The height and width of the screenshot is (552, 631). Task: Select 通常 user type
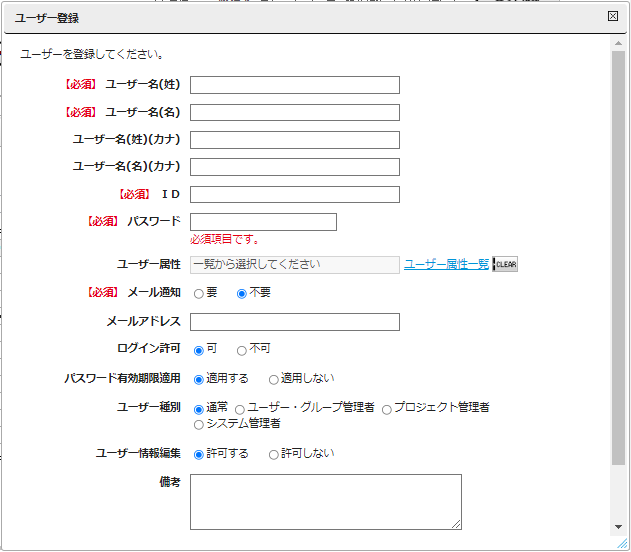pos(198,410)
